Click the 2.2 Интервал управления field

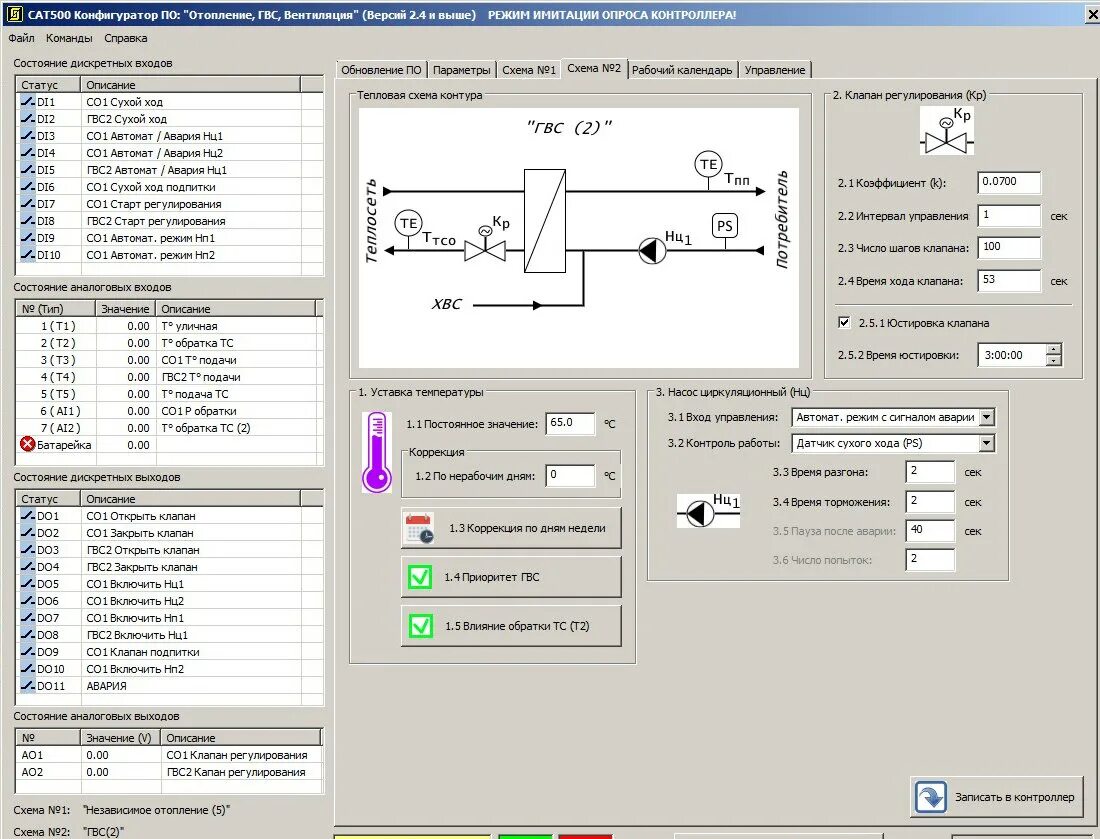(x=1010, y=215)
